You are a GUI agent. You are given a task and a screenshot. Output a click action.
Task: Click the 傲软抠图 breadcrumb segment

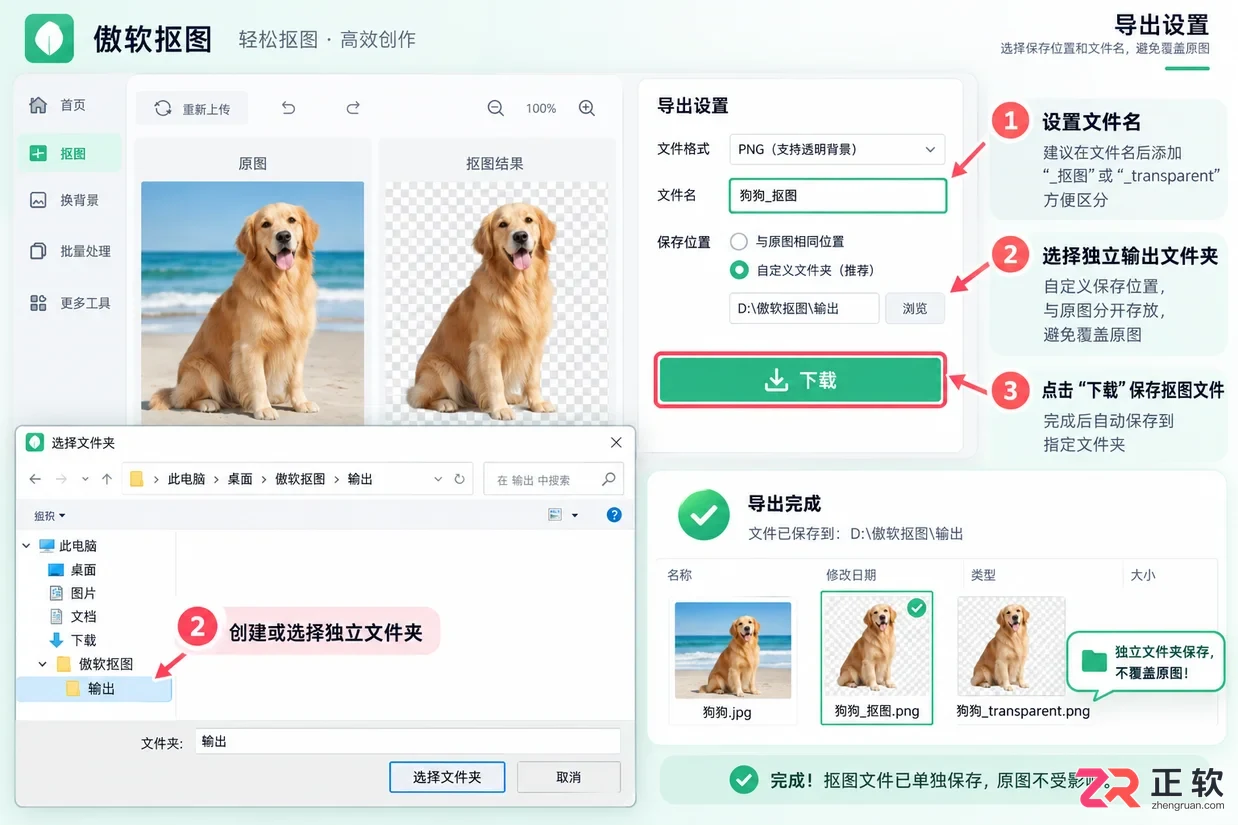(300, 479)
